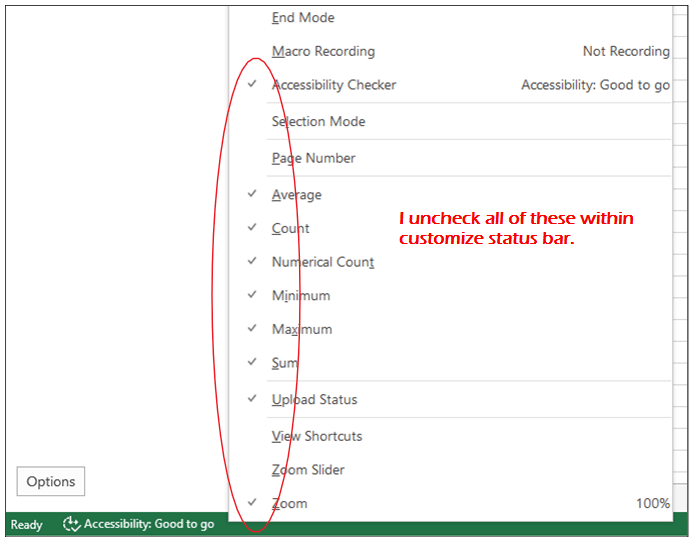
Task: Uncheck the Sum option
Action: tap(451, 363)
